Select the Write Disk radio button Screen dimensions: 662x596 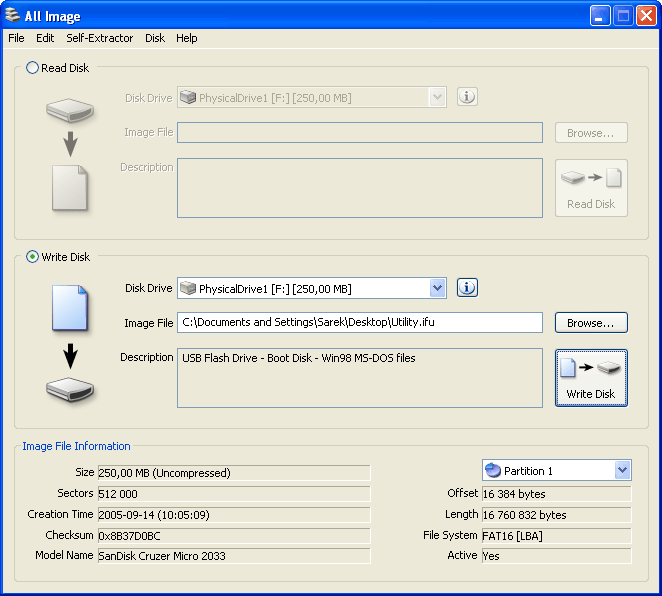click(x=33, y=257)
